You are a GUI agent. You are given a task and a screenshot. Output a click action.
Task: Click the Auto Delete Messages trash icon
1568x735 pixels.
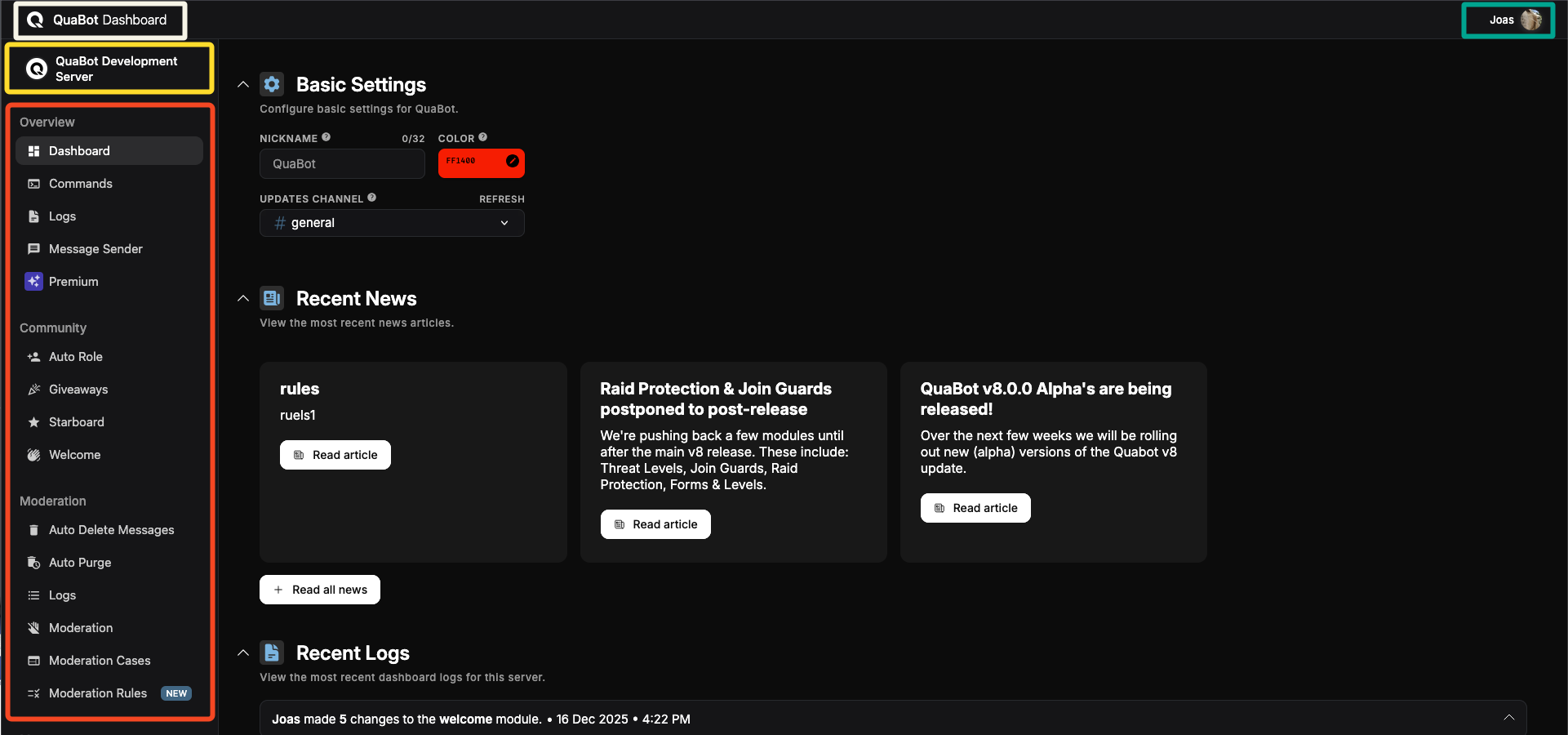(x=33, y=530)
